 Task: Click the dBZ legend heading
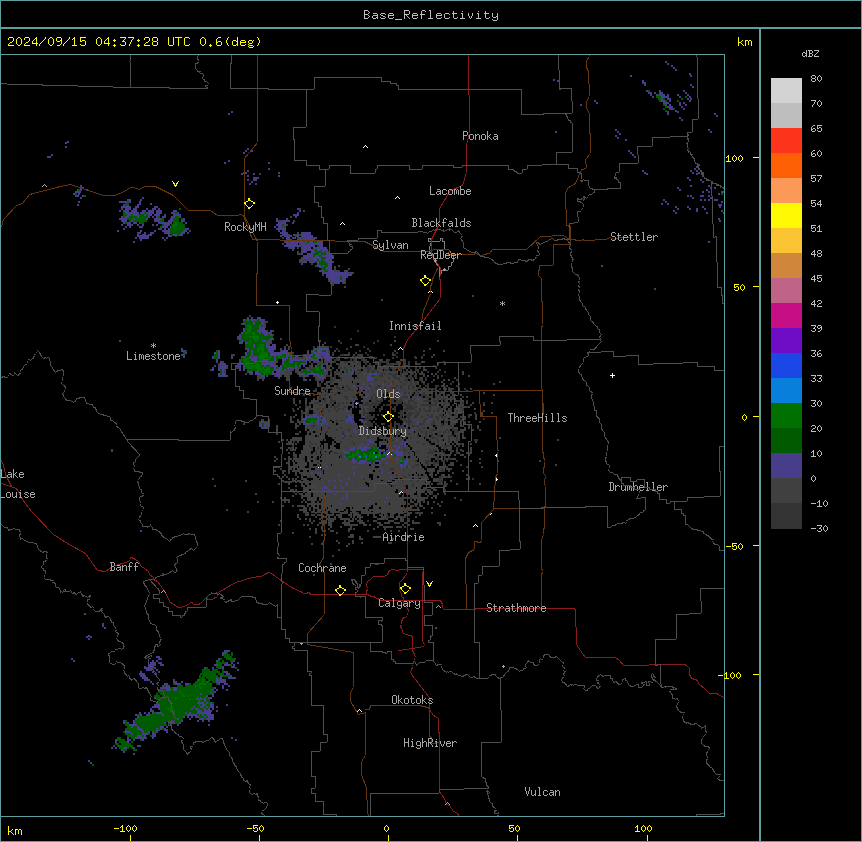click(810, 53)
